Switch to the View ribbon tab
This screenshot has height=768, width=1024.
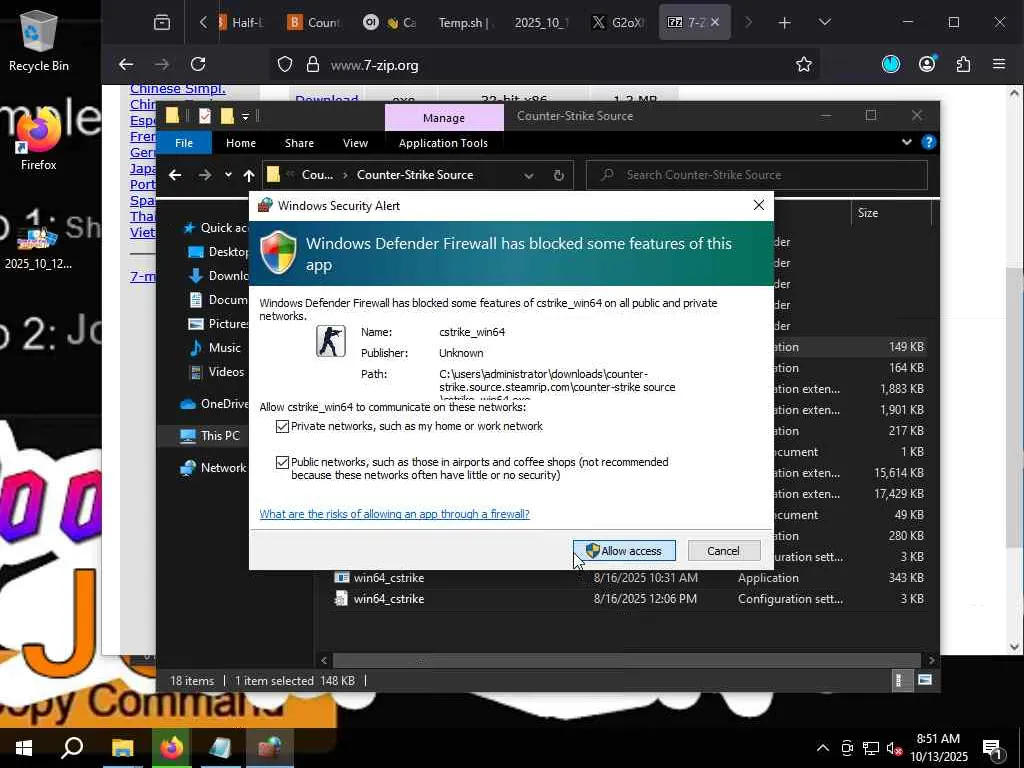pyautogui.click(x=355, y=143)
